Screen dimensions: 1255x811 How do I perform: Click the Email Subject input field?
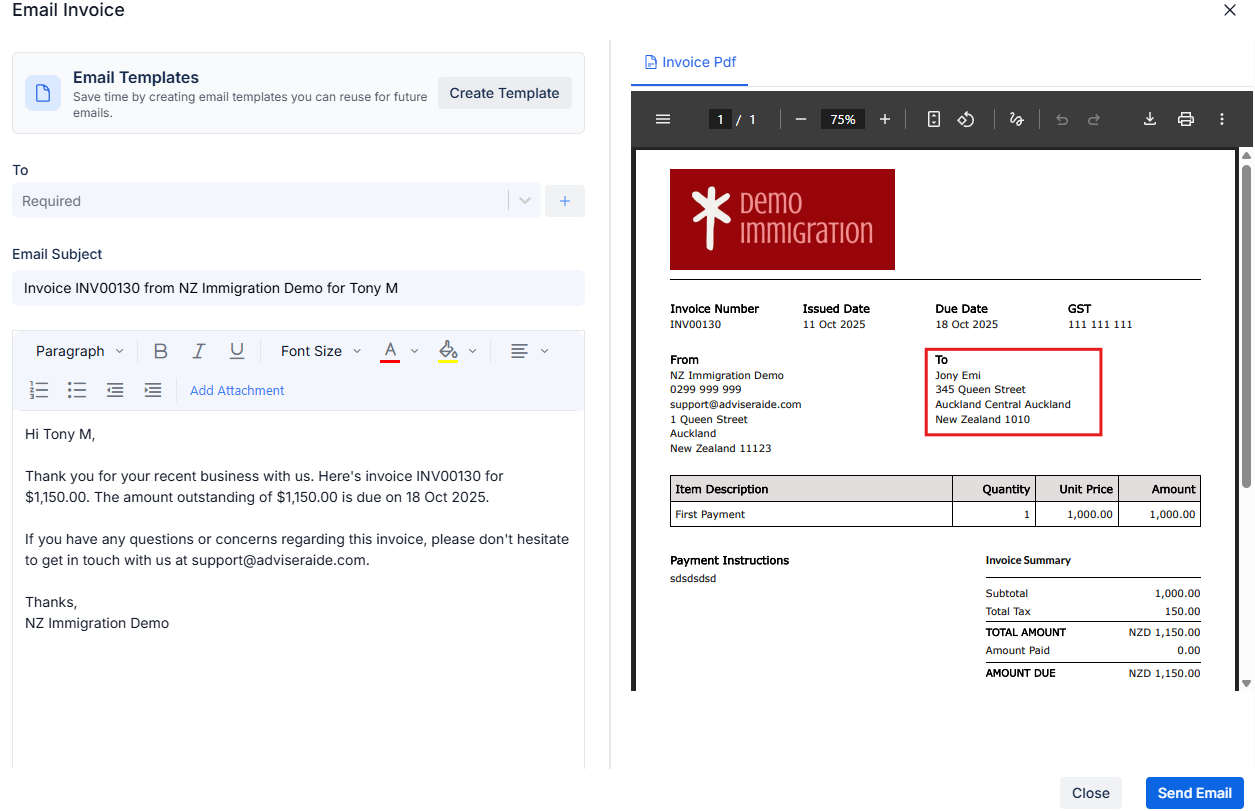pyautogui.click(x=297, y=288)
